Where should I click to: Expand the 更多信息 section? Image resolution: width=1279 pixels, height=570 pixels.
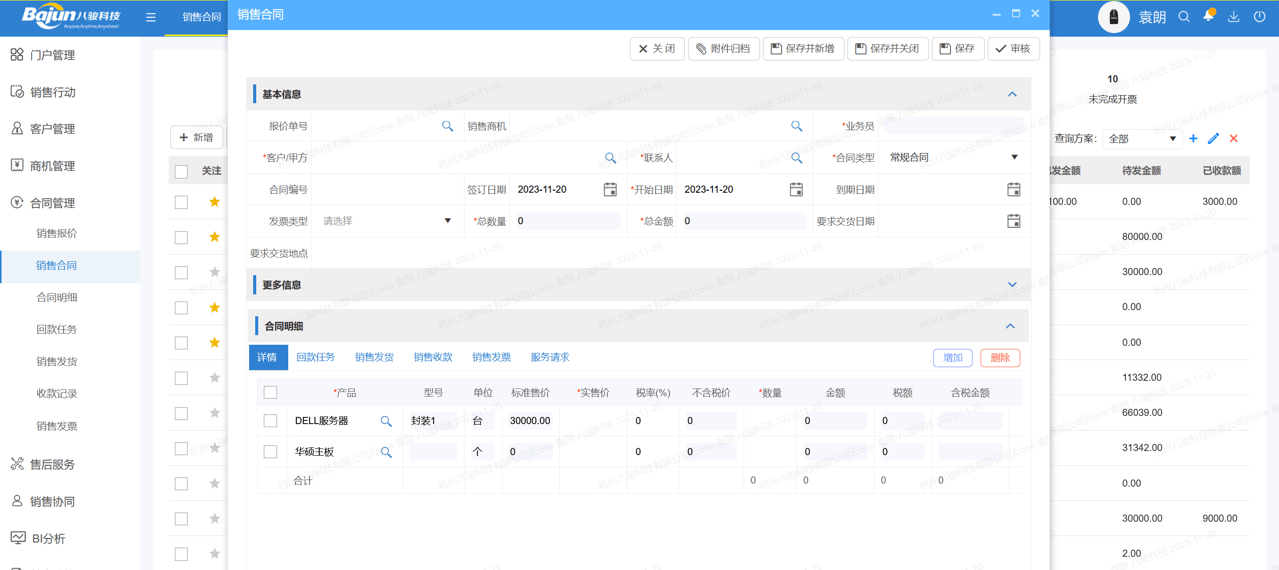pyautogui.click(x=1012, y=285)
